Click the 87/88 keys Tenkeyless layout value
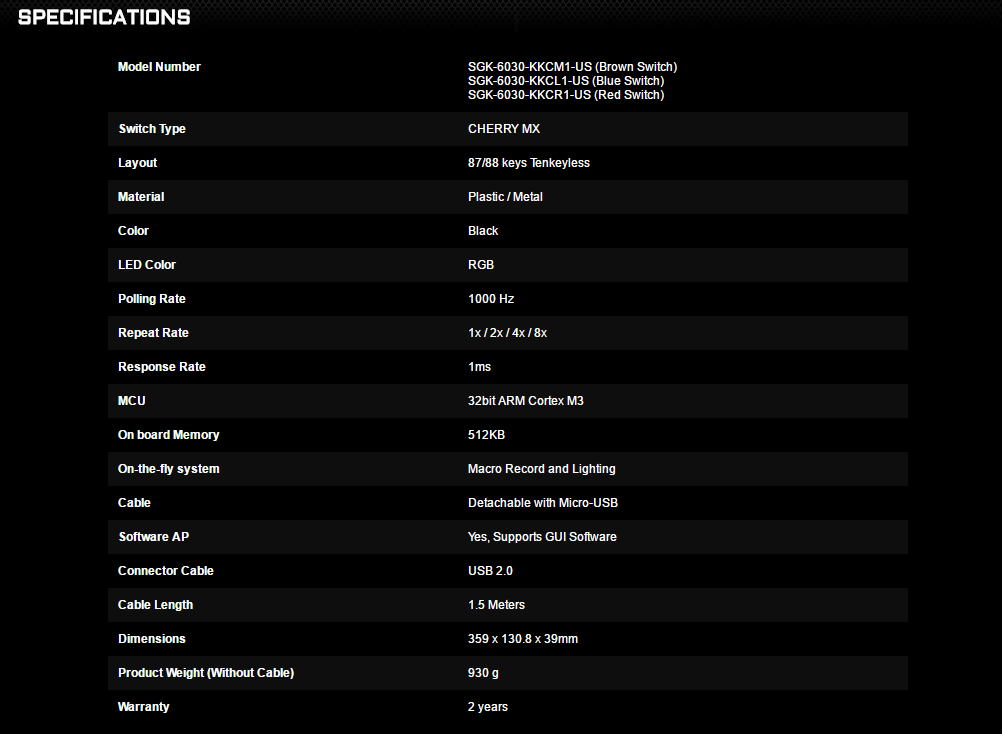This screenshot has height=734, width=1002. [x=528, y=163]
